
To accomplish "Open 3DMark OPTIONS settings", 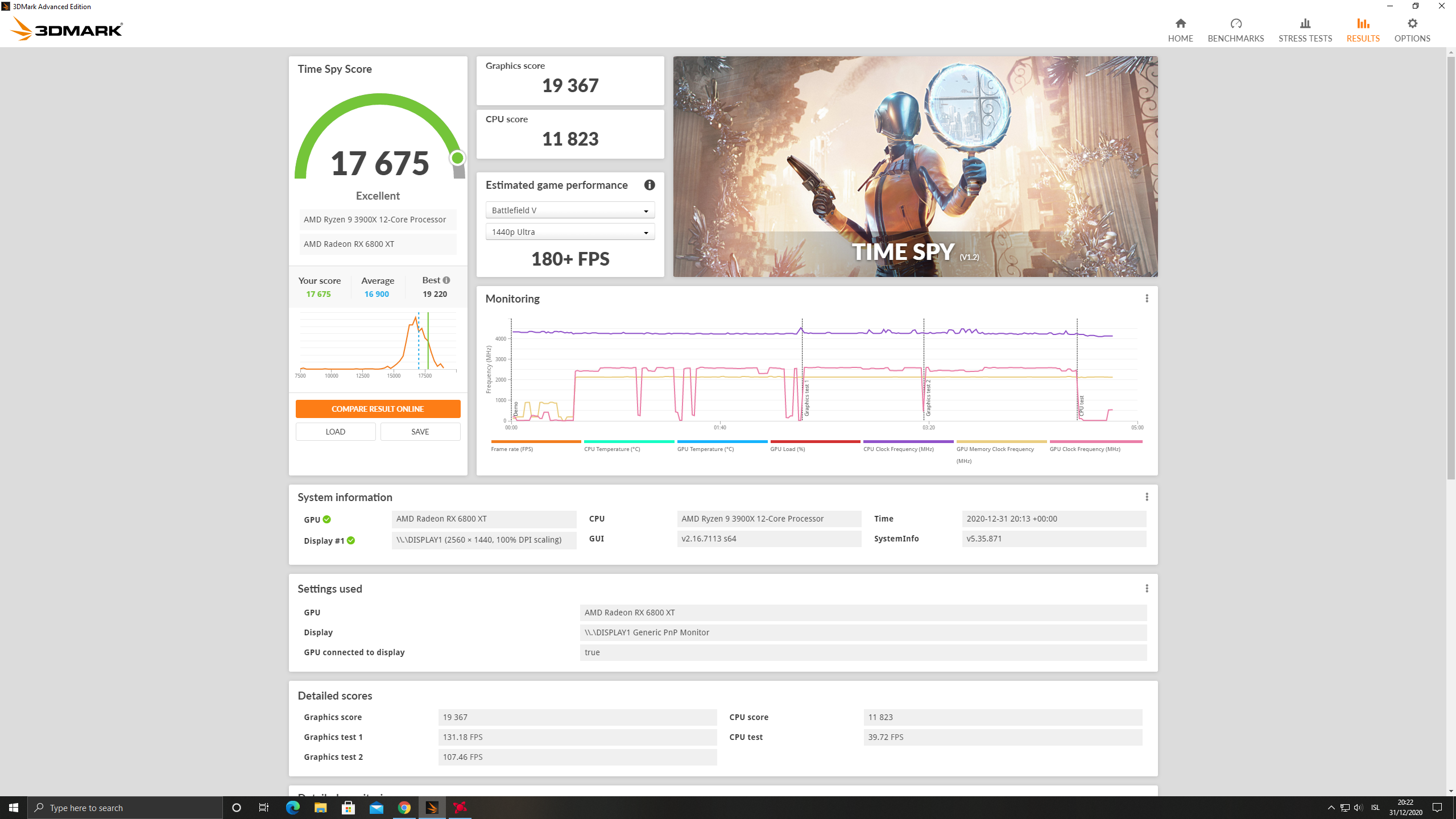I will pos(1412,30).
